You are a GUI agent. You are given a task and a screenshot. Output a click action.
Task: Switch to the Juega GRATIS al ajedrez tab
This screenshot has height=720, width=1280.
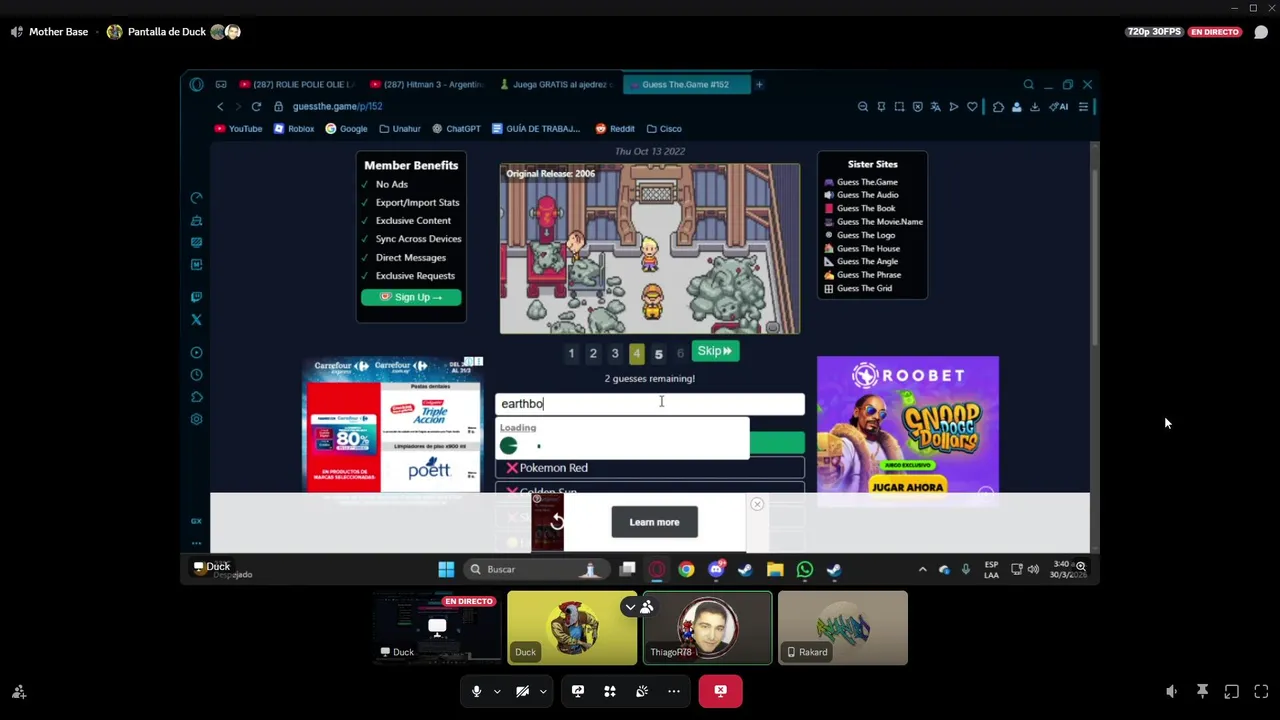(x=556, y=85)
